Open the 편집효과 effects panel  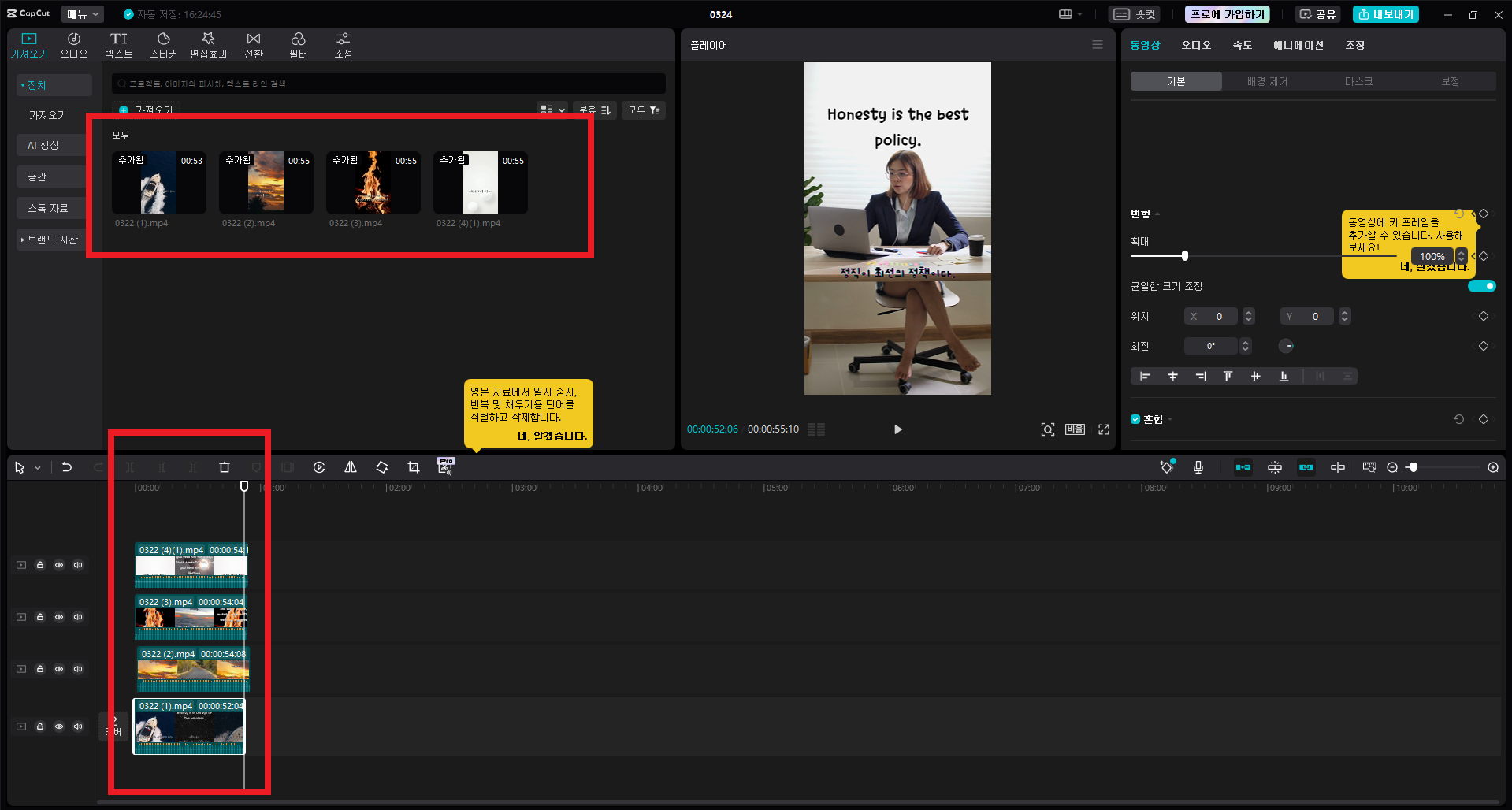tap(209, 45)
